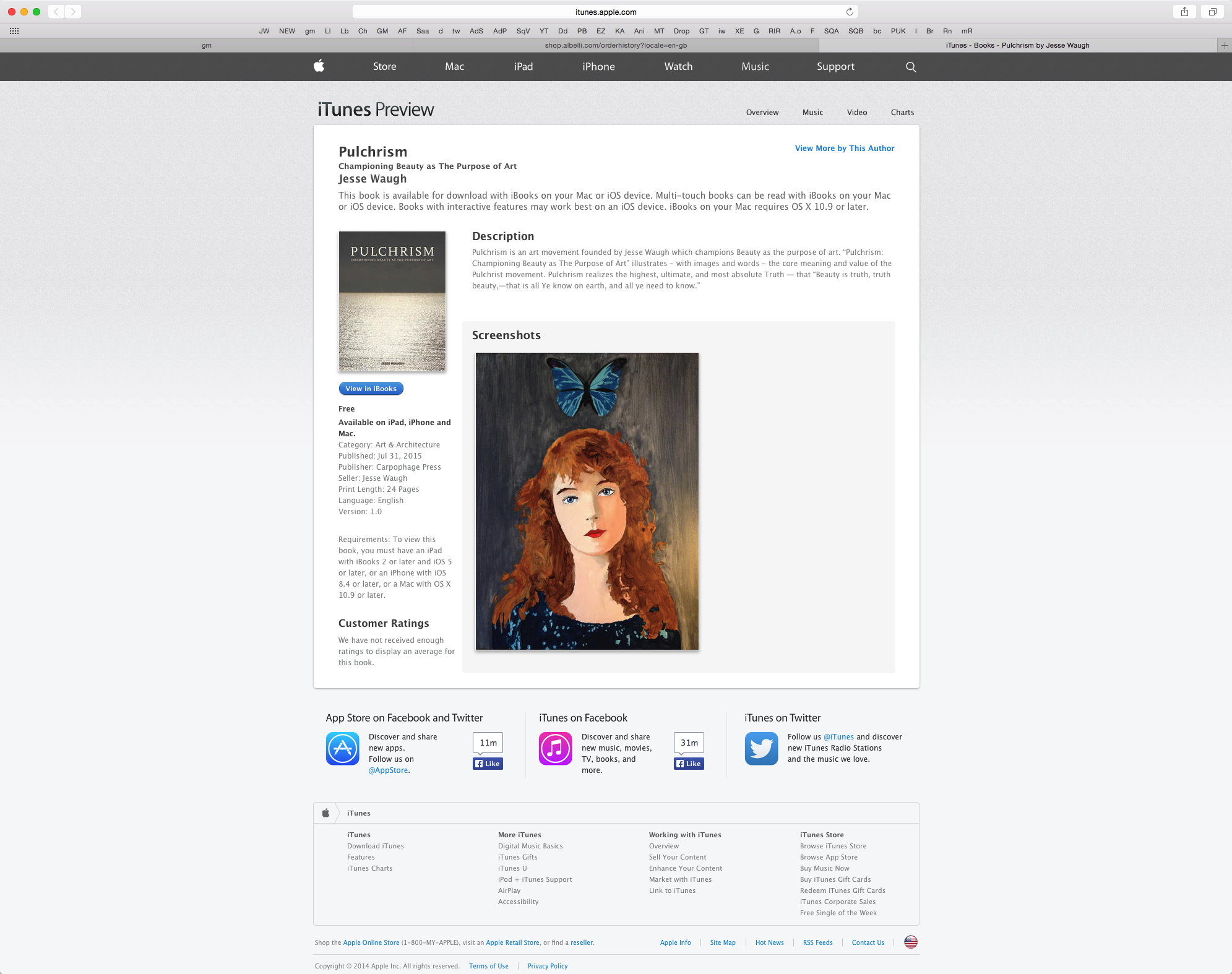Click Free Single of the Week
1232x974 pixels.
pos(838,913)
